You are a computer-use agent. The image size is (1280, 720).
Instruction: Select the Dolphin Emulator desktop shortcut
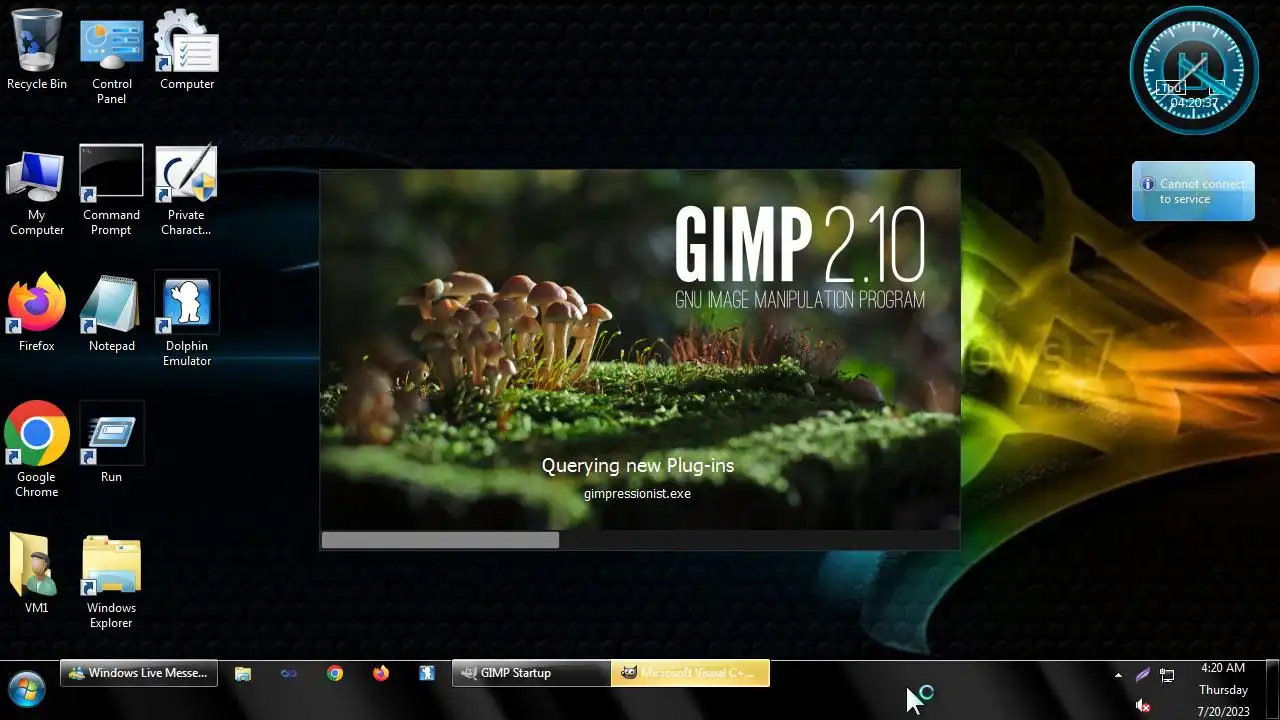coord(187,320)
